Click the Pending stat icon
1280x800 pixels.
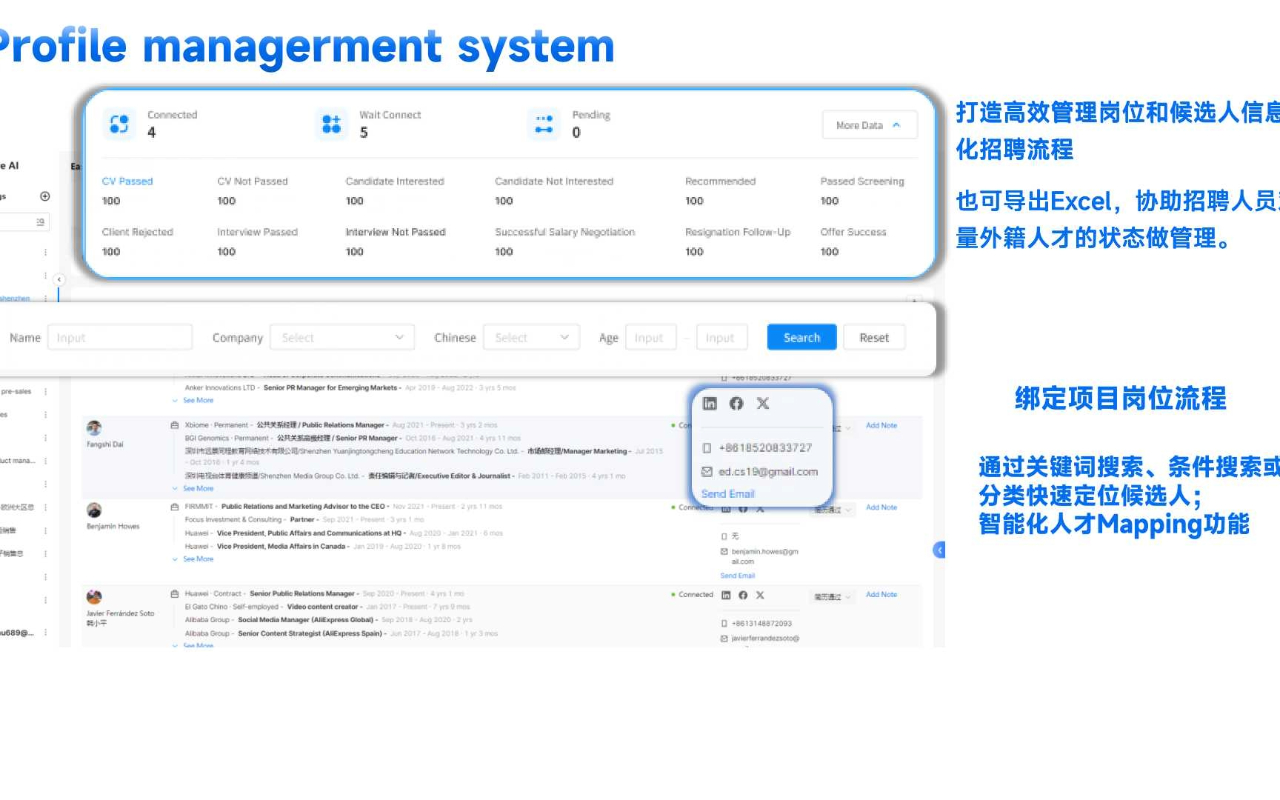[x=544, y=124]
